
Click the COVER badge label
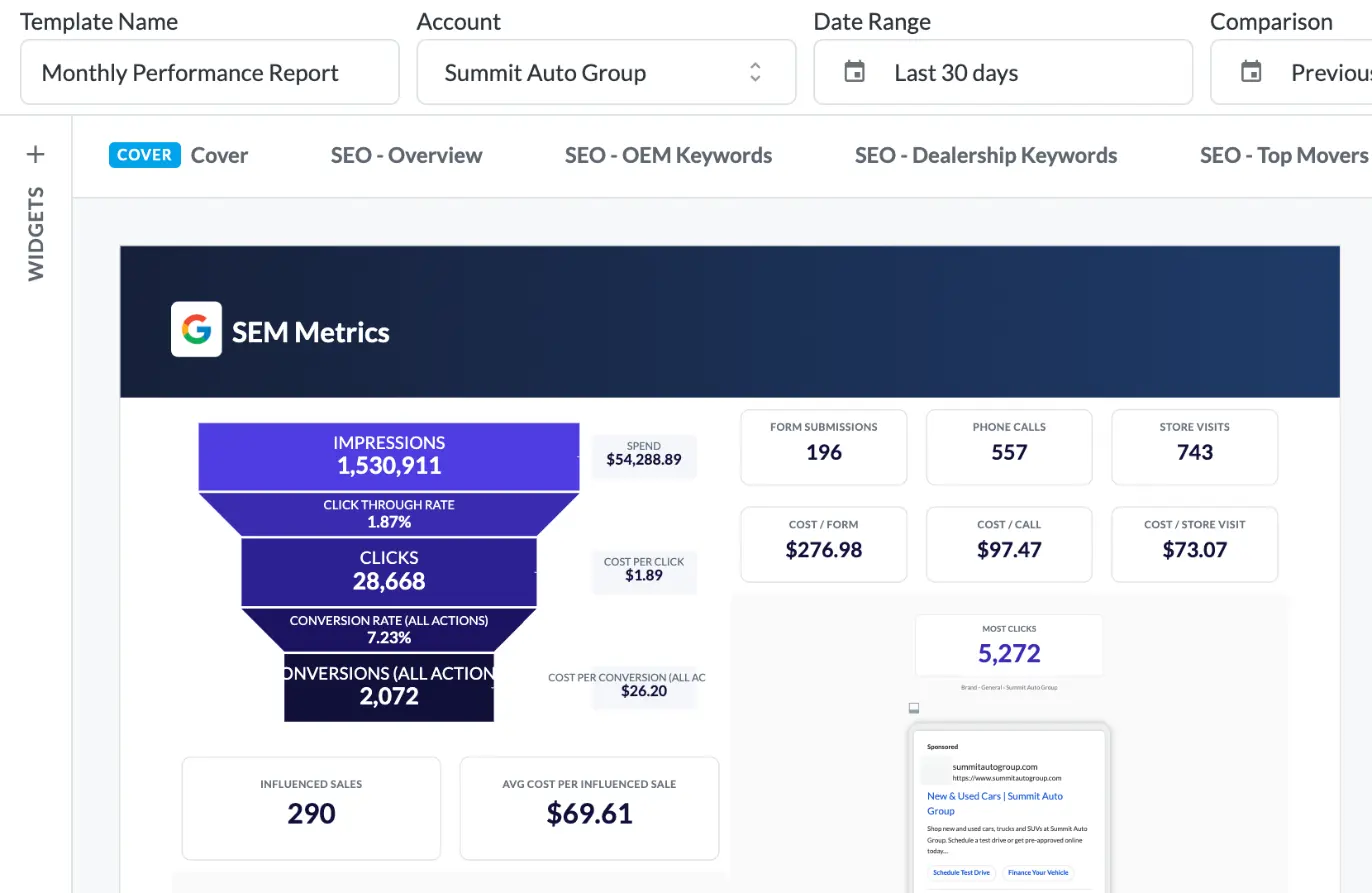coord(145,155)
